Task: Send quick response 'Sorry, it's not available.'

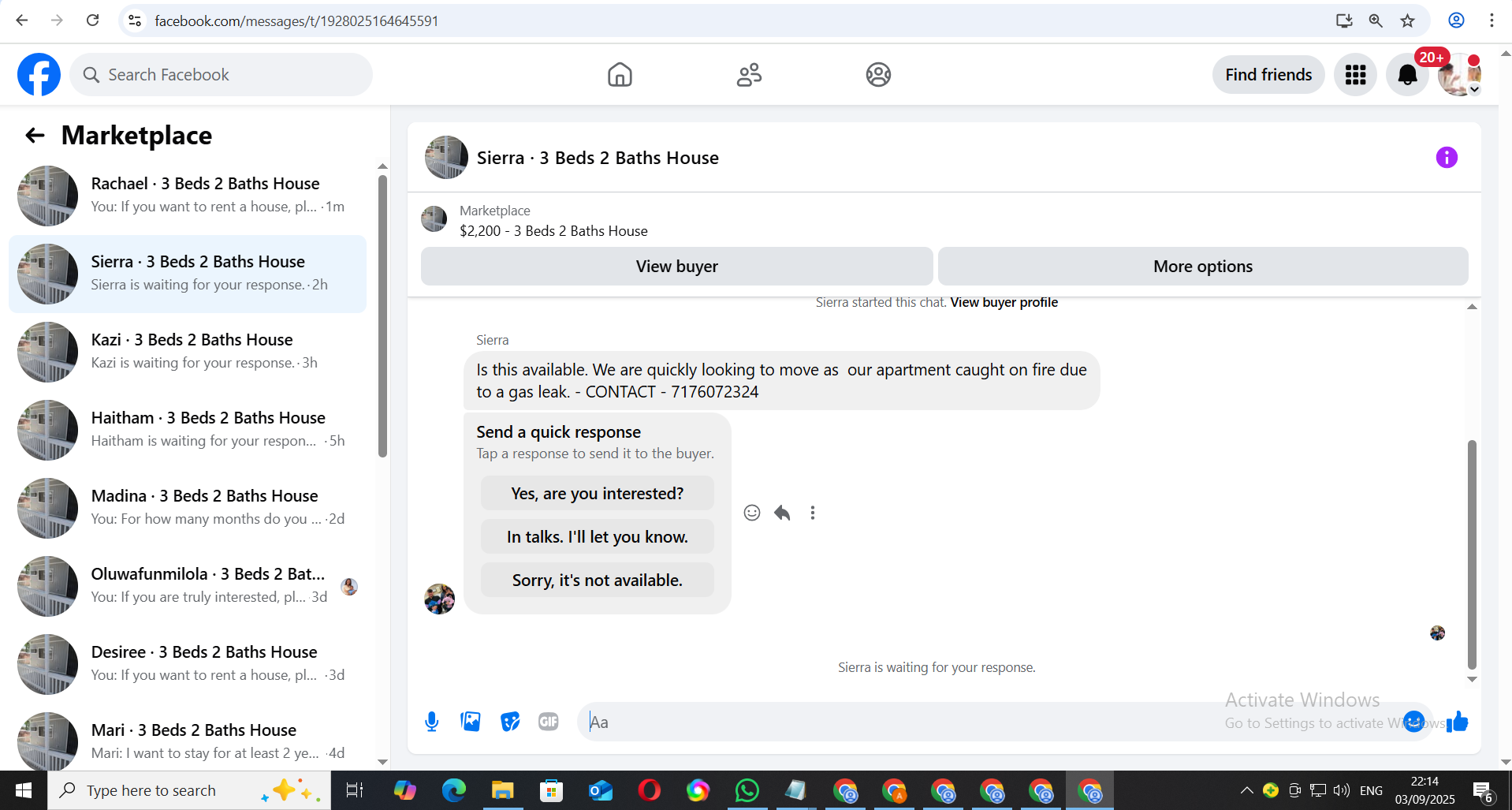Action: pyautogui.click(x=597, y=580)
